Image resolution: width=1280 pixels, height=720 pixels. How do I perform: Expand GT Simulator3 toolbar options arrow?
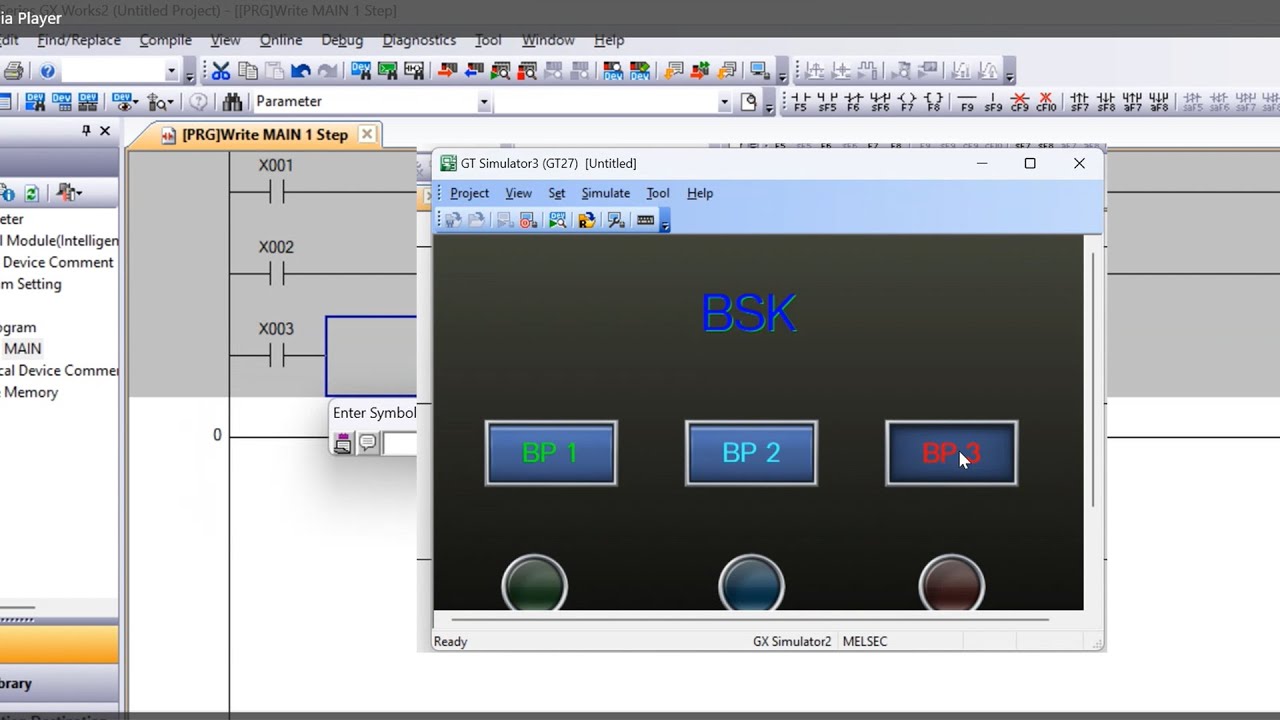665,221
